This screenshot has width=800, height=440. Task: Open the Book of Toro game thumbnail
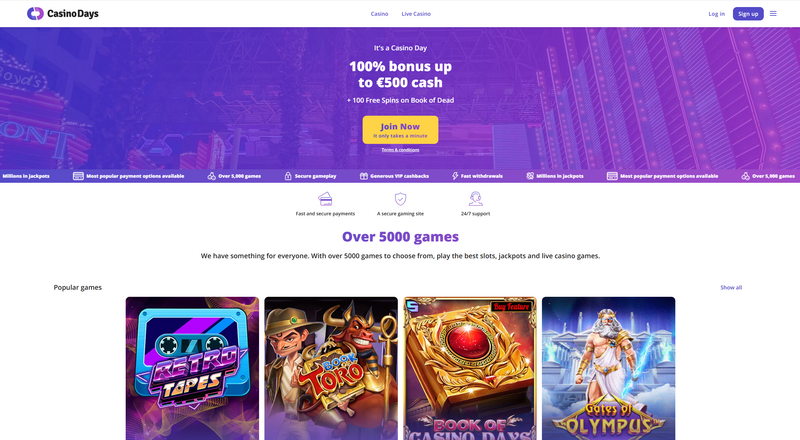pos(331,369)
